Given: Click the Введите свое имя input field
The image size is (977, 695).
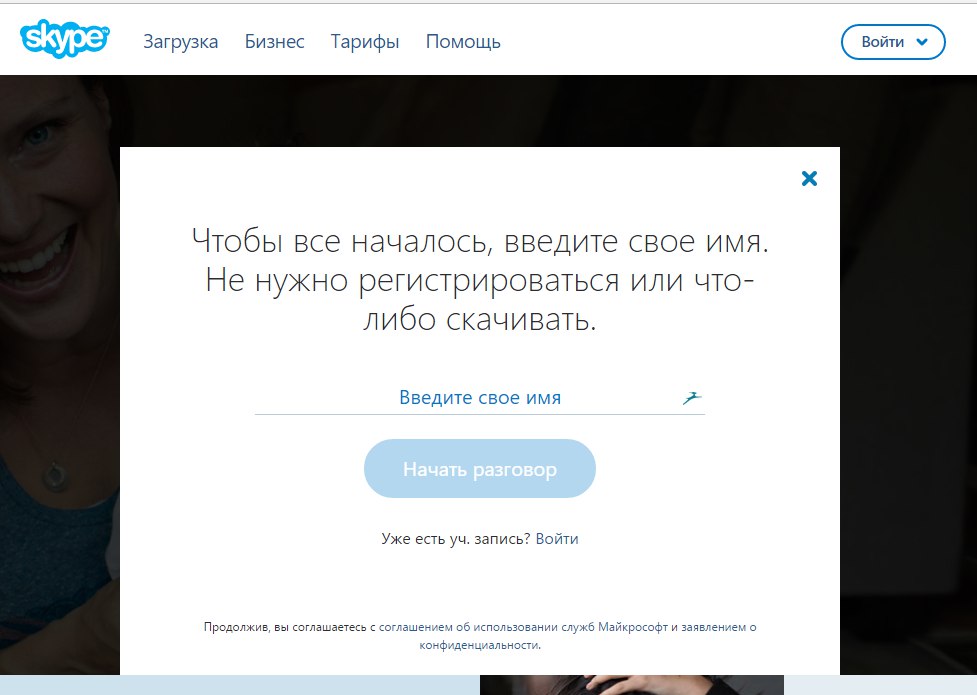Looking at the screenshot, I should pyautogui.click(x=480, y=397).
